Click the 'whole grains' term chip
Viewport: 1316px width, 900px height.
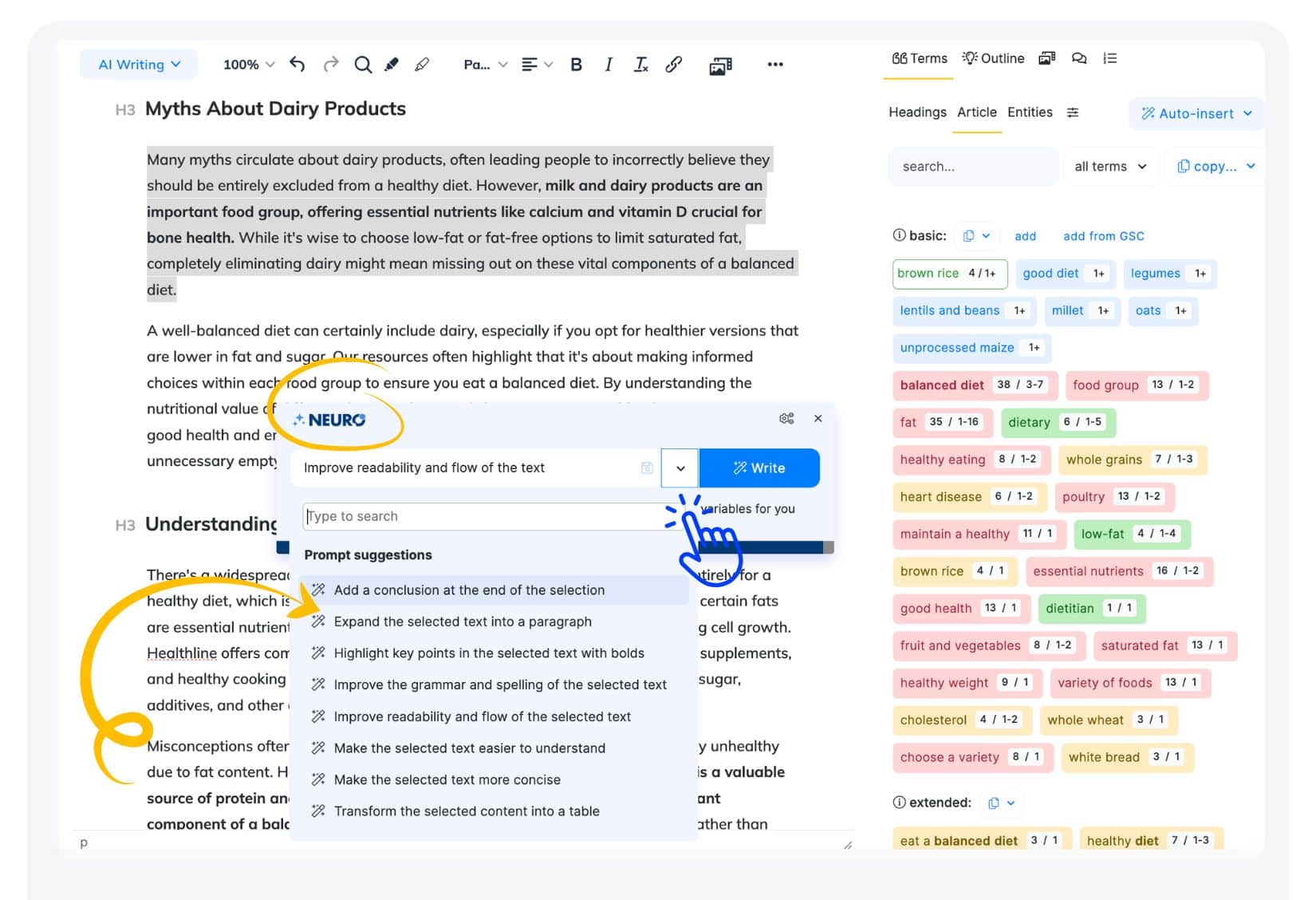pos(1132,459)
